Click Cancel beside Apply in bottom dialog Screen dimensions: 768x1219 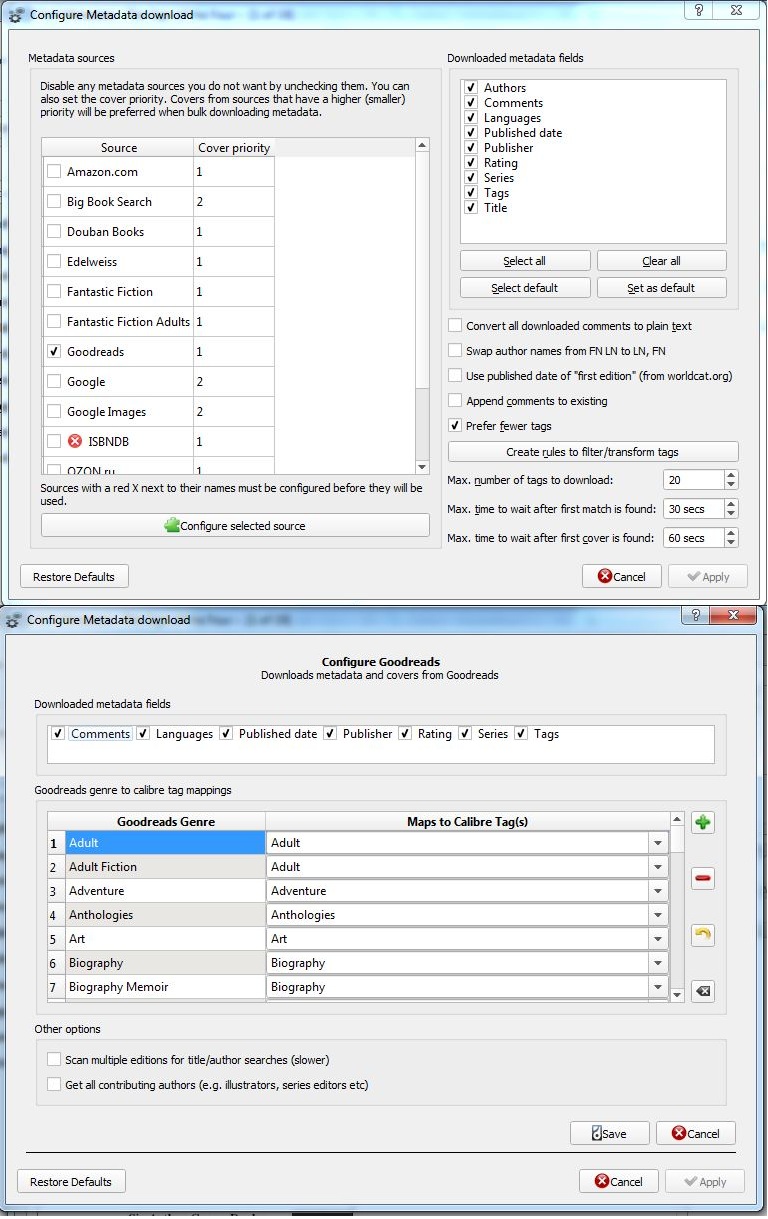pos(618,1181)
